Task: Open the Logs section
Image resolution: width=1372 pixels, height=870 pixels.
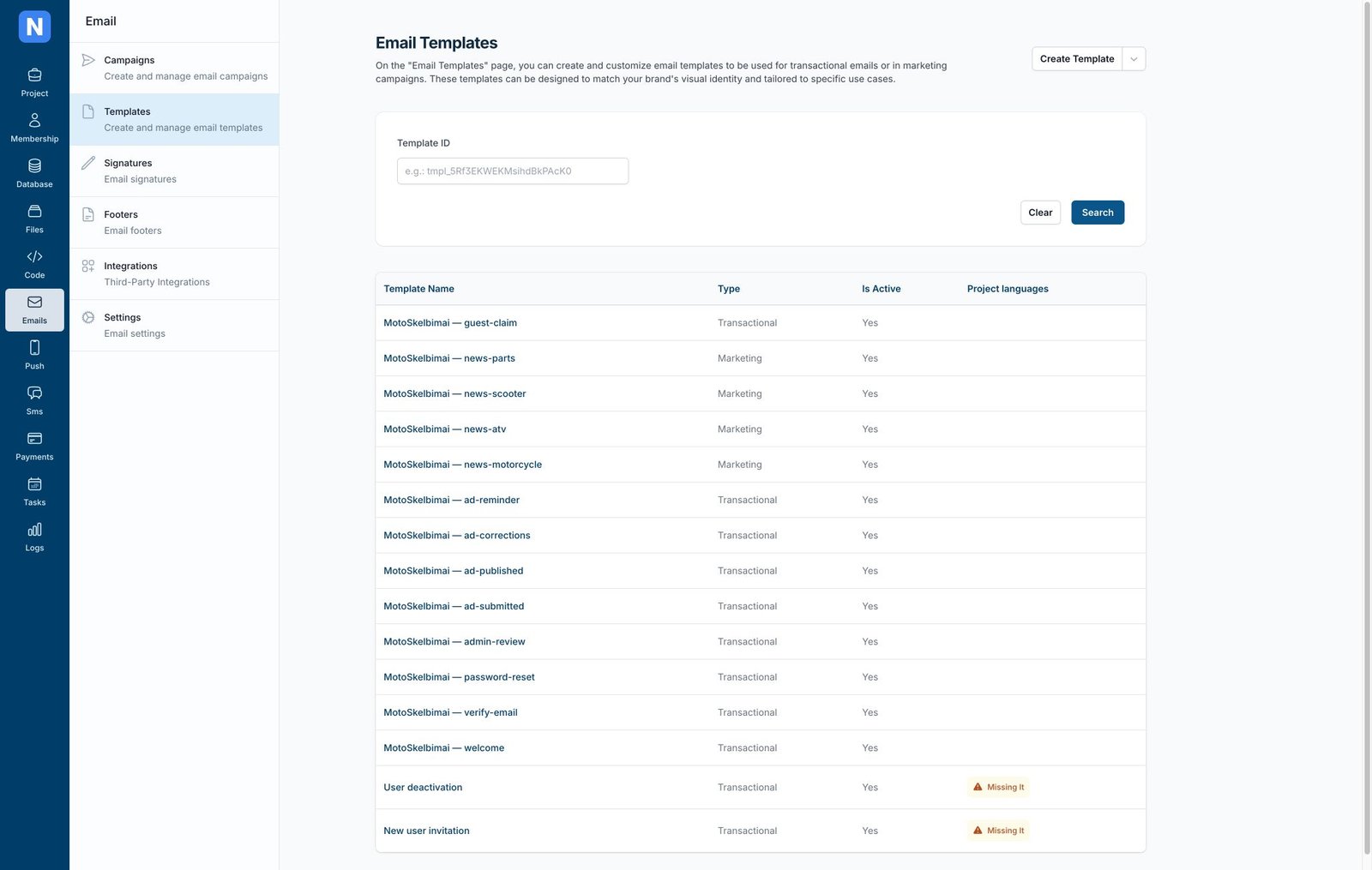Action: click(x=34, y=537)
